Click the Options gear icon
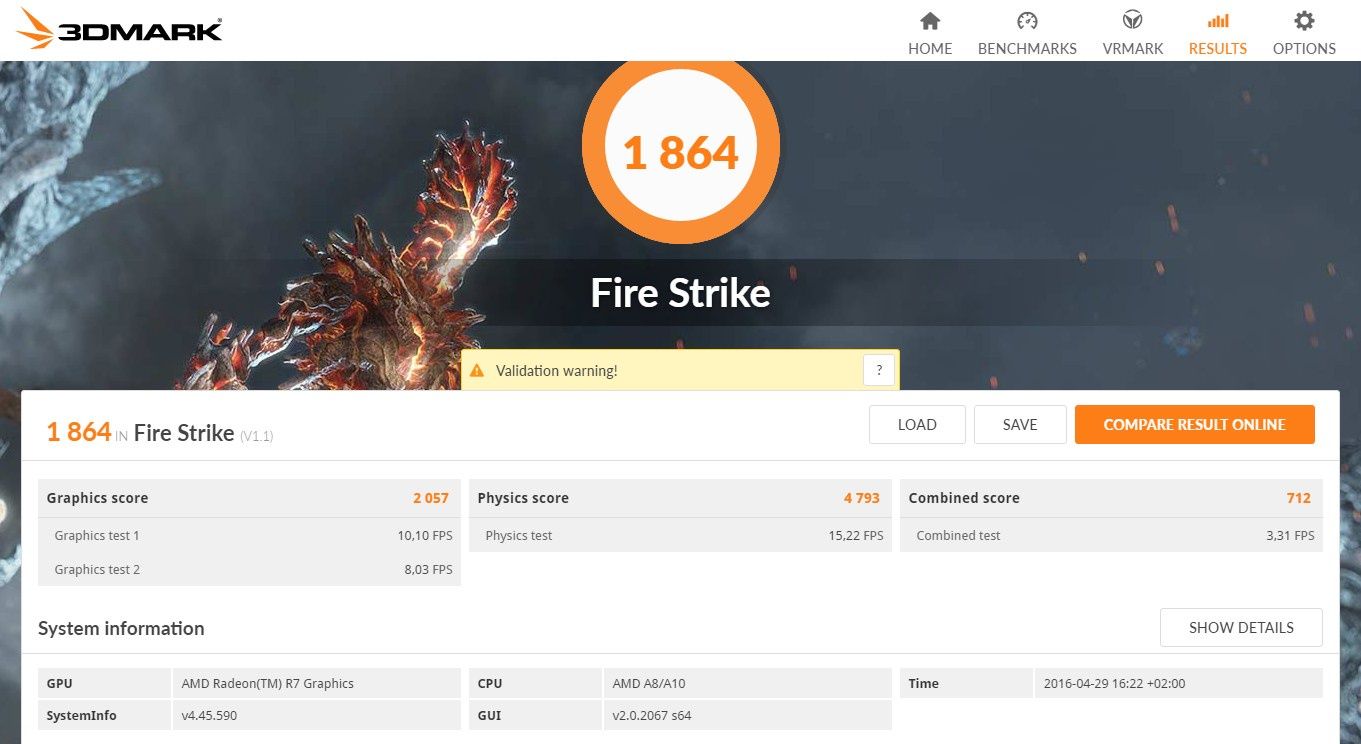1361x744 pixels. [x=1304, y=21]
